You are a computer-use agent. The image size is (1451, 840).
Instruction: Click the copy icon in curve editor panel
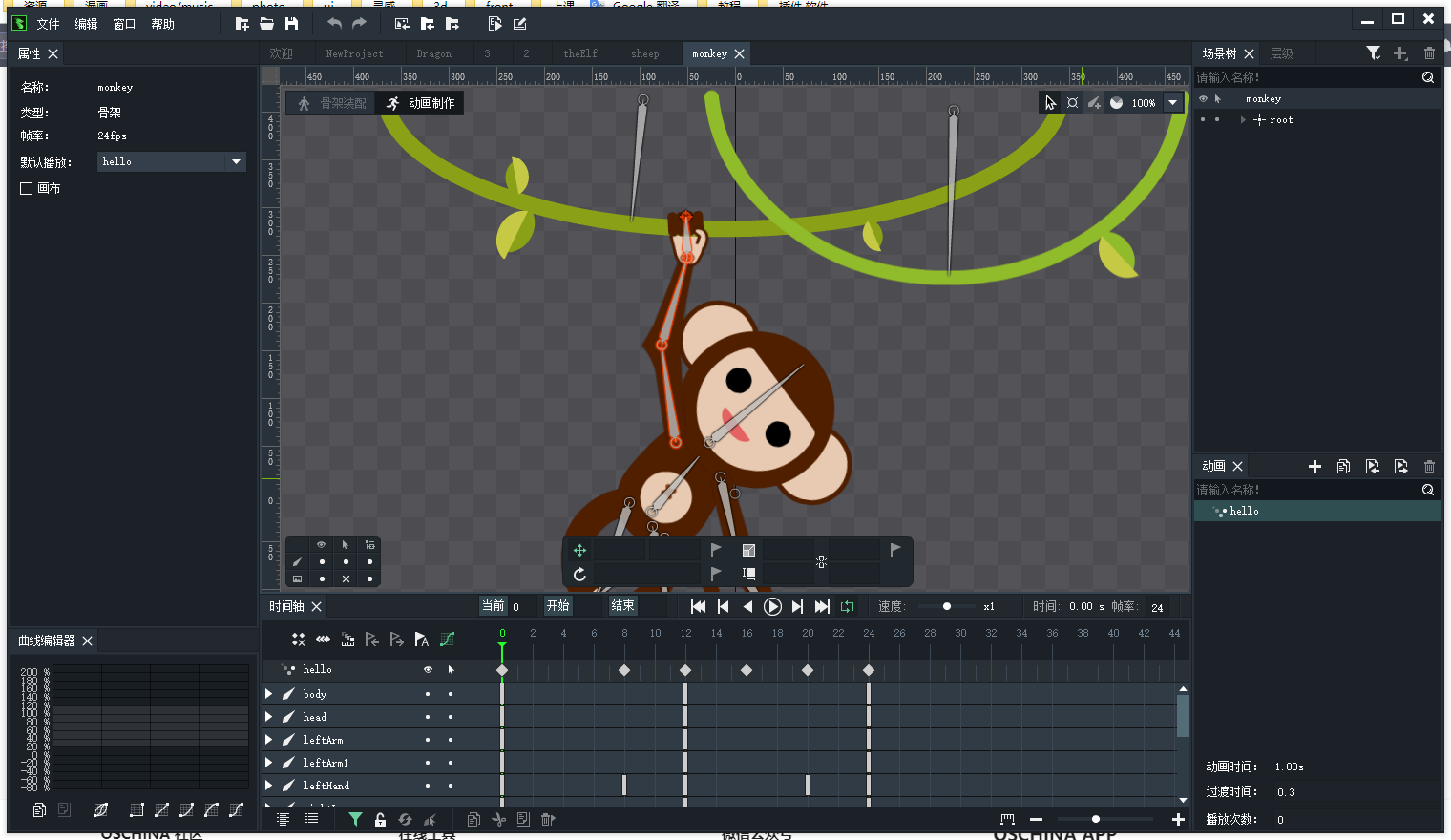click(x=39, y=809)
